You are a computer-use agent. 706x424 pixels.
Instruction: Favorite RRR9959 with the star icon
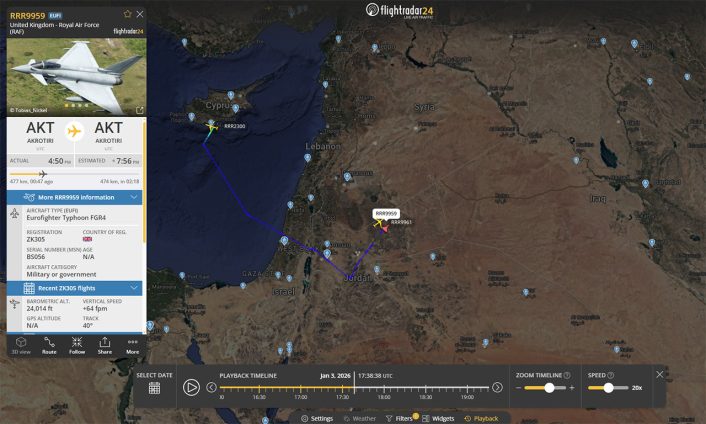[127, 14]
